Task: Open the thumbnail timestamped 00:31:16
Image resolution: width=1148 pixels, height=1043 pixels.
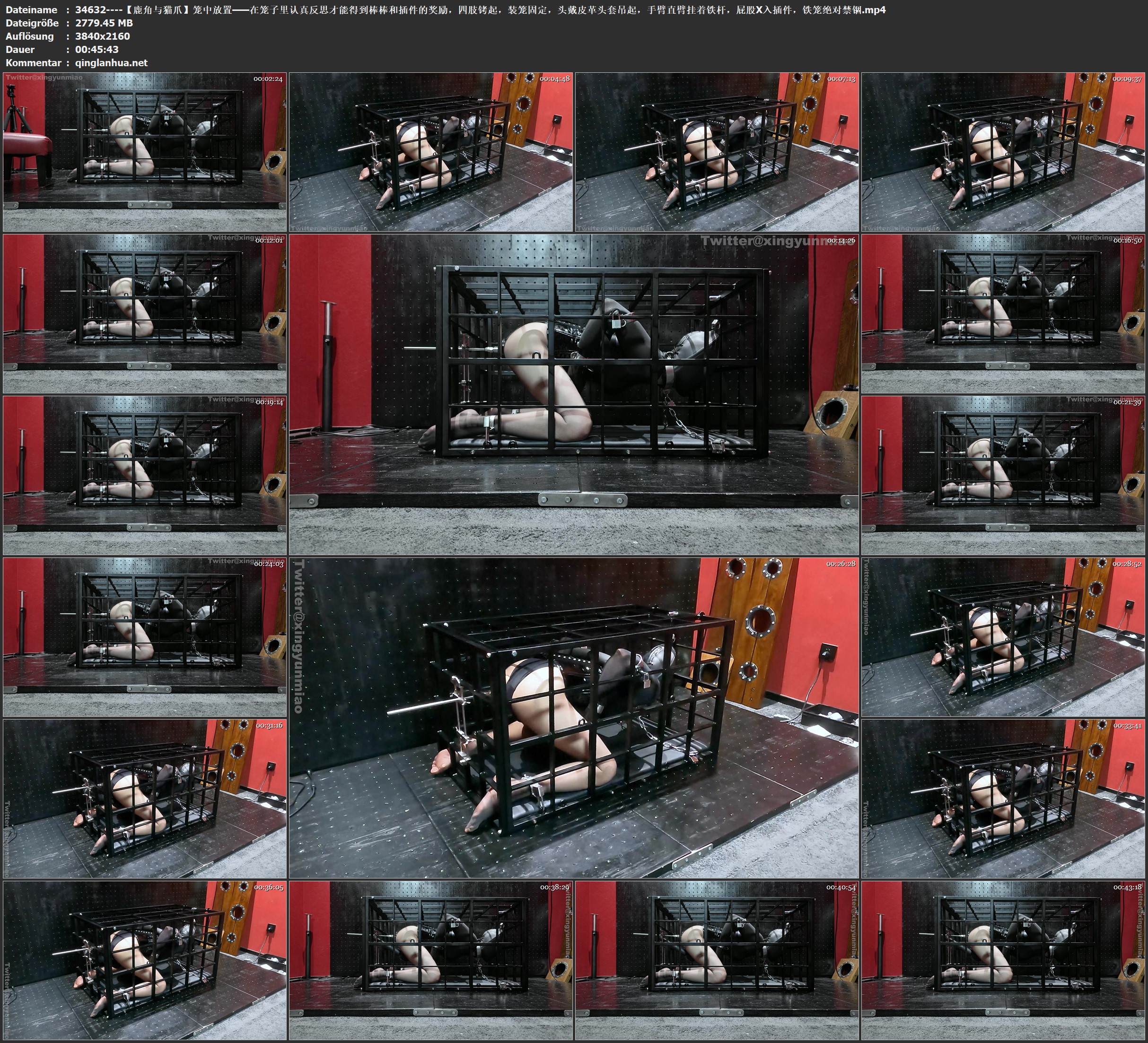Action: click(145, 798)
